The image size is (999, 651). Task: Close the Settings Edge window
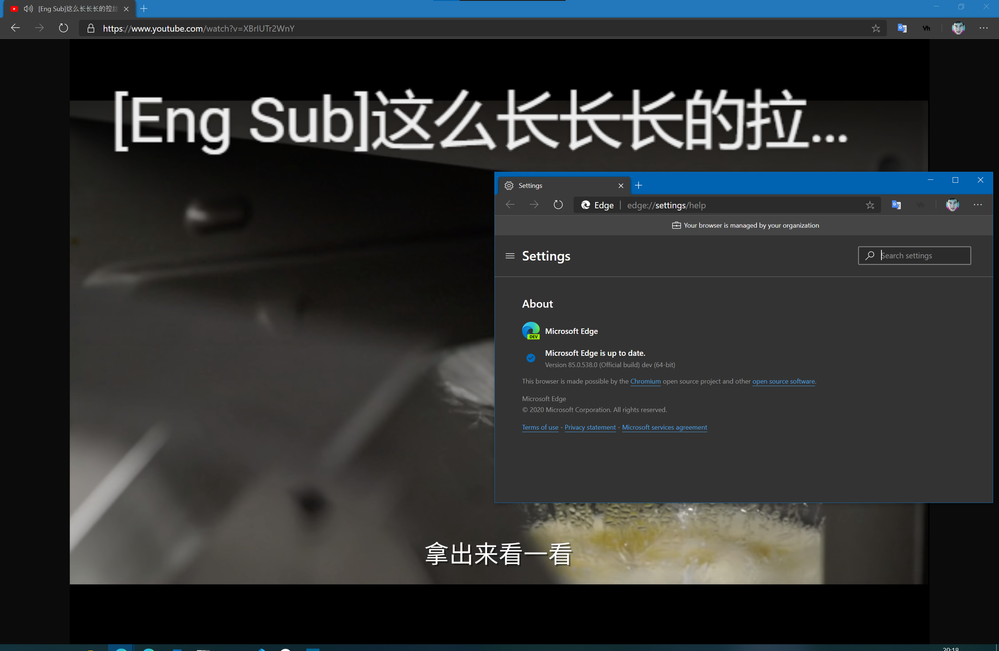click(x=981, y=180)
